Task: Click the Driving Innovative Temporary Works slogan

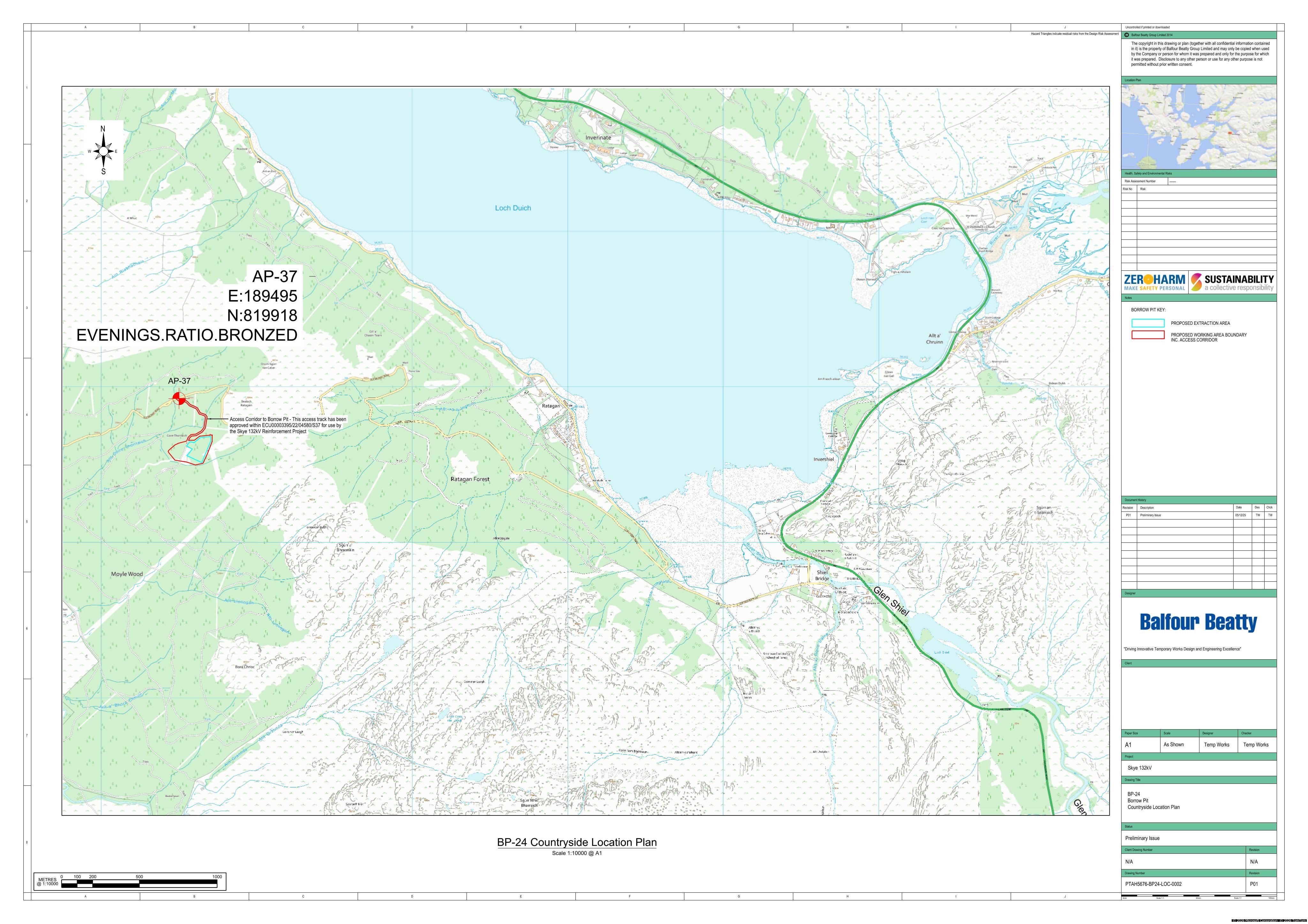Action: pos(1182,649)
